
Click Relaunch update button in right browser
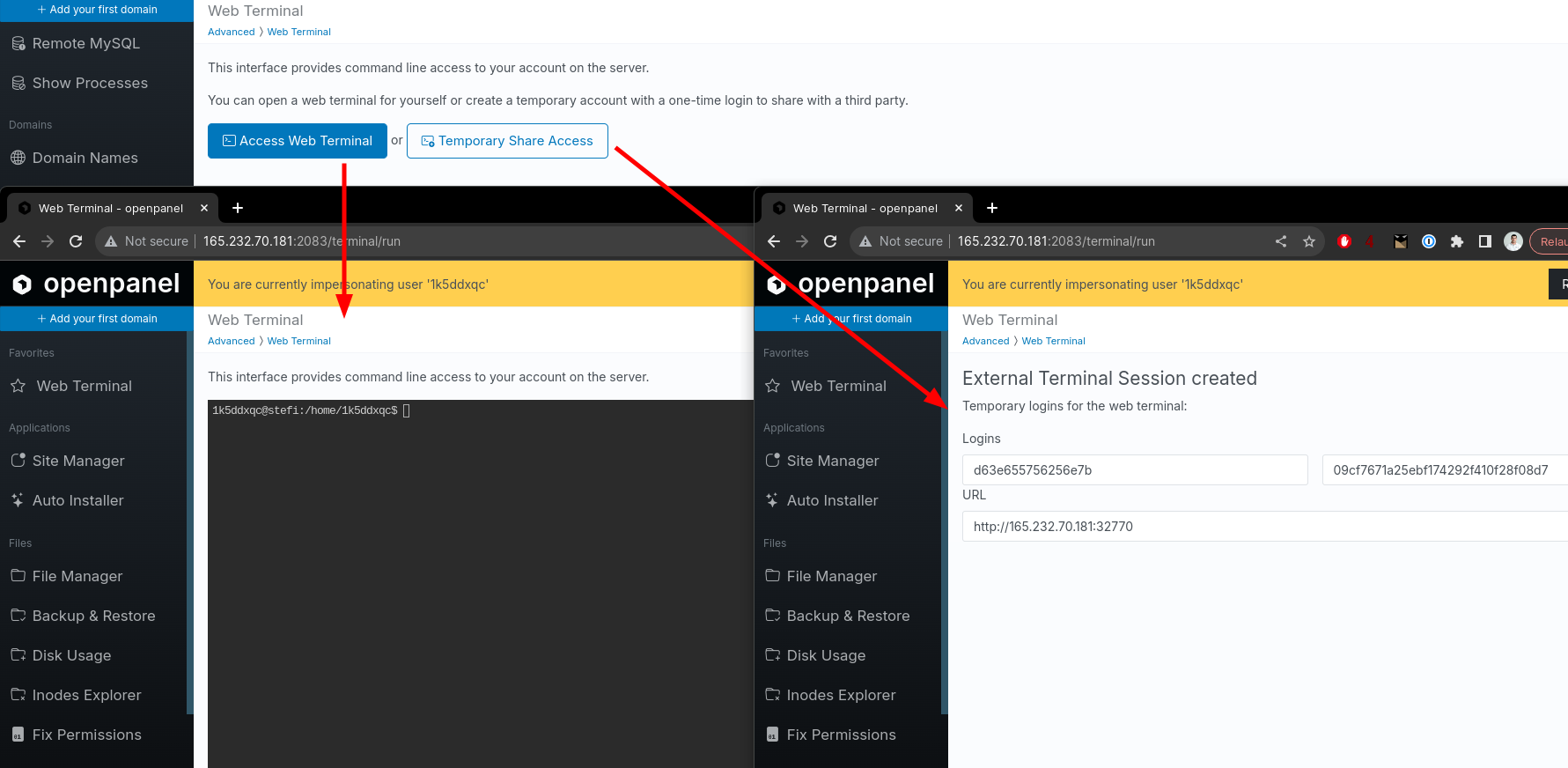tap(1551, 241)
